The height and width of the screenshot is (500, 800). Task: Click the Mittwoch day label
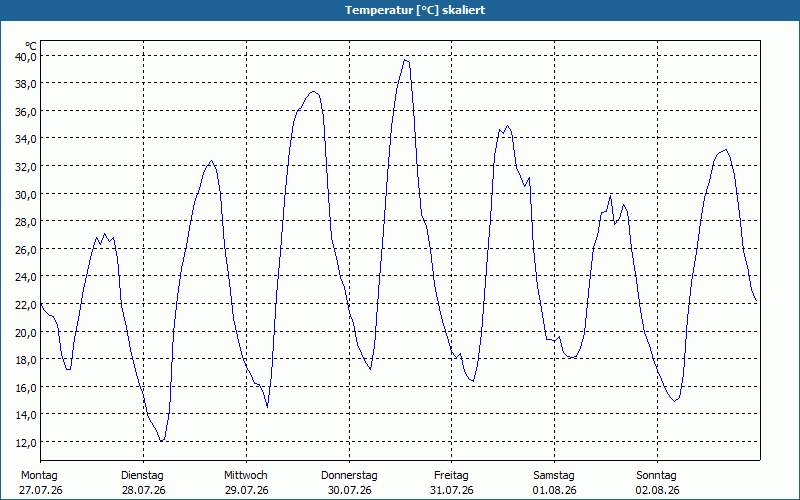[245, 476]
